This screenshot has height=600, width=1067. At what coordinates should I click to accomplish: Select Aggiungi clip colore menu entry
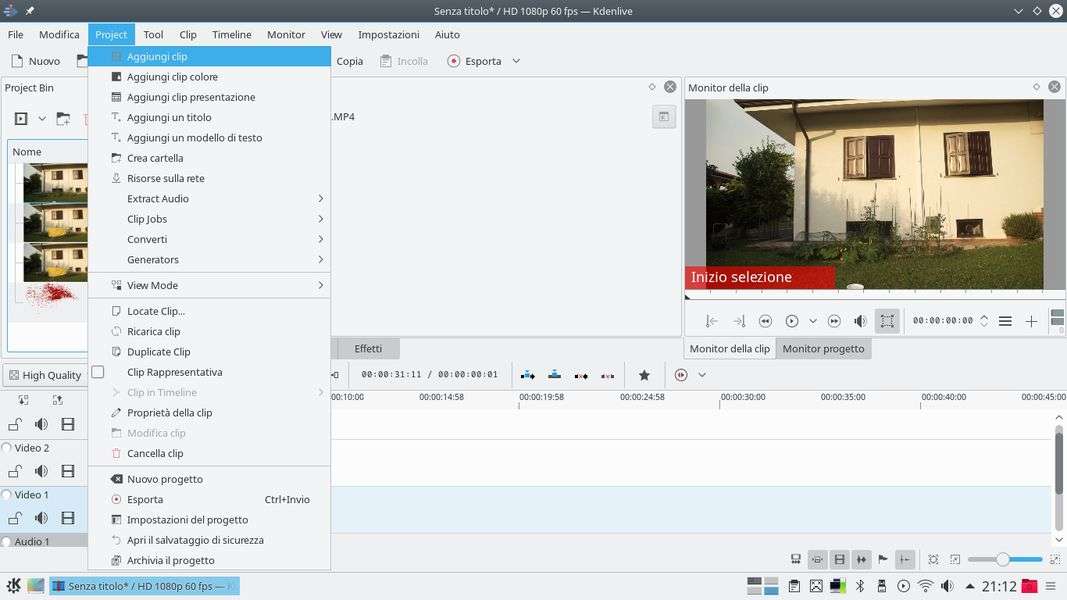pyautogui.click(x=172, y=77)
